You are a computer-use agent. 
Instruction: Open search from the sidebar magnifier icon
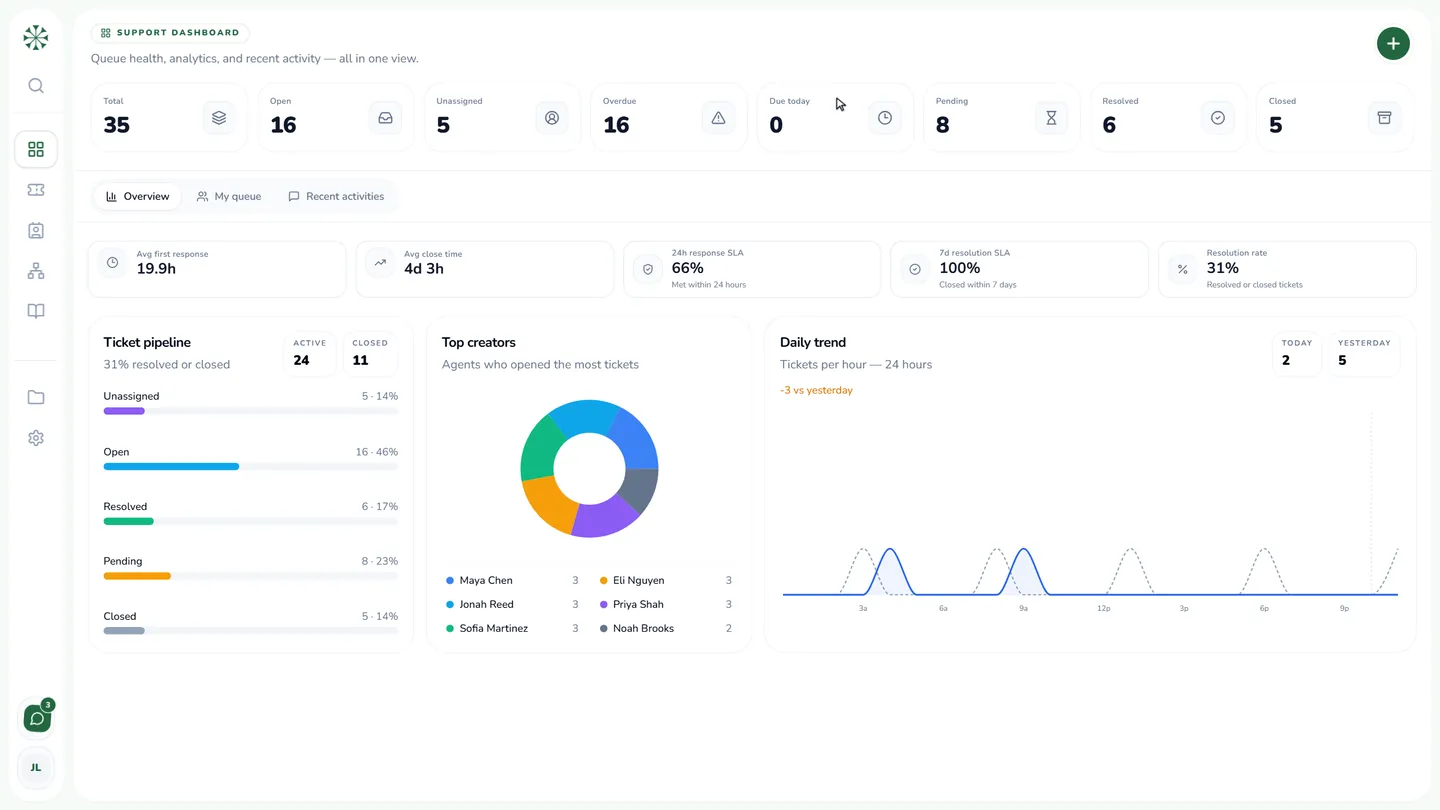click(x=36, y=86)
